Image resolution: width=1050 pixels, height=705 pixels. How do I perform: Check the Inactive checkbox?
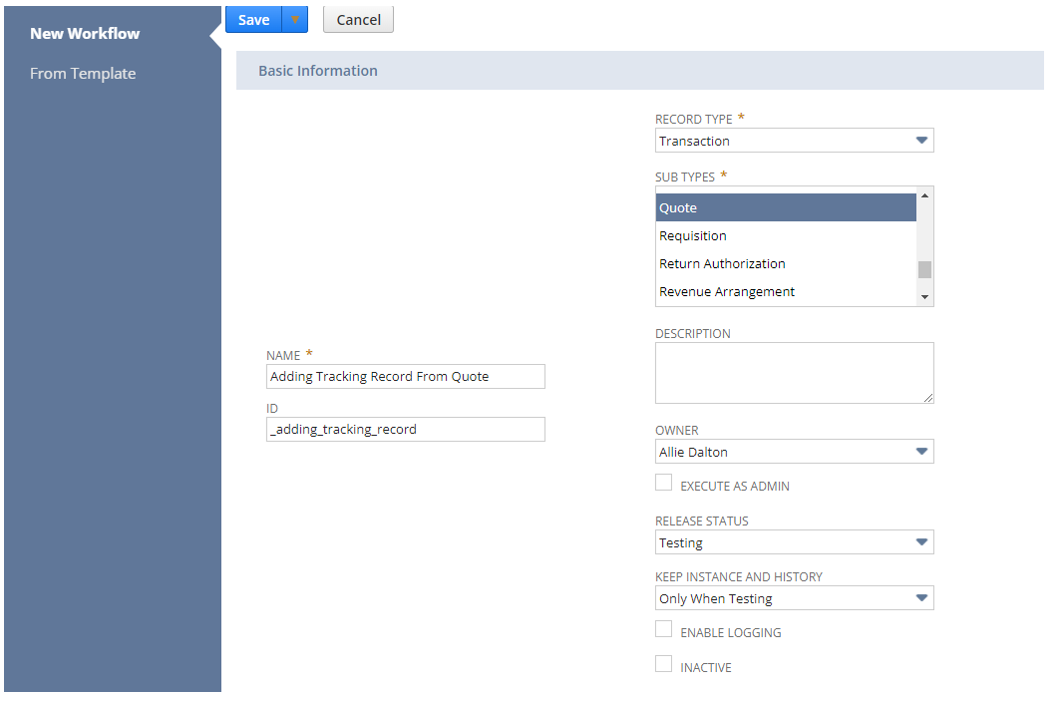(664, 664)
